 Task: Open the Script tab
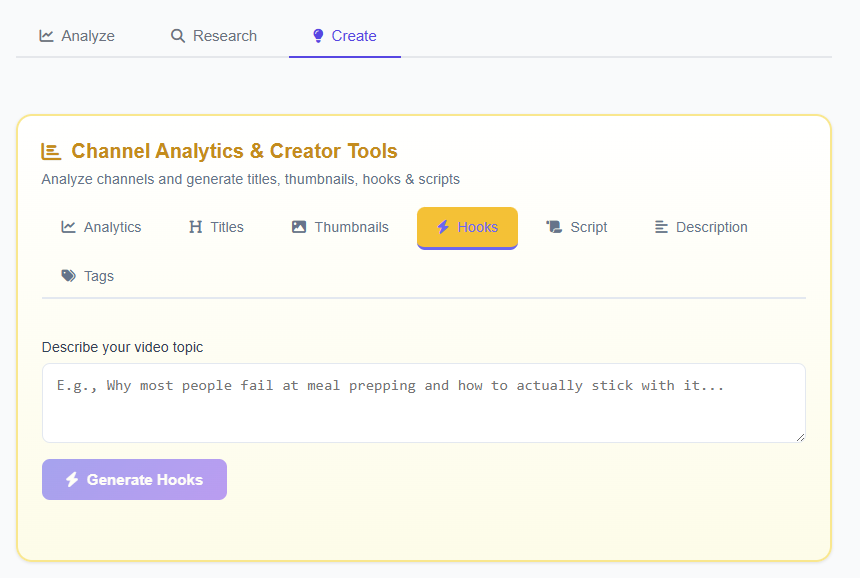pyautogui.click(x=577, y=227)
